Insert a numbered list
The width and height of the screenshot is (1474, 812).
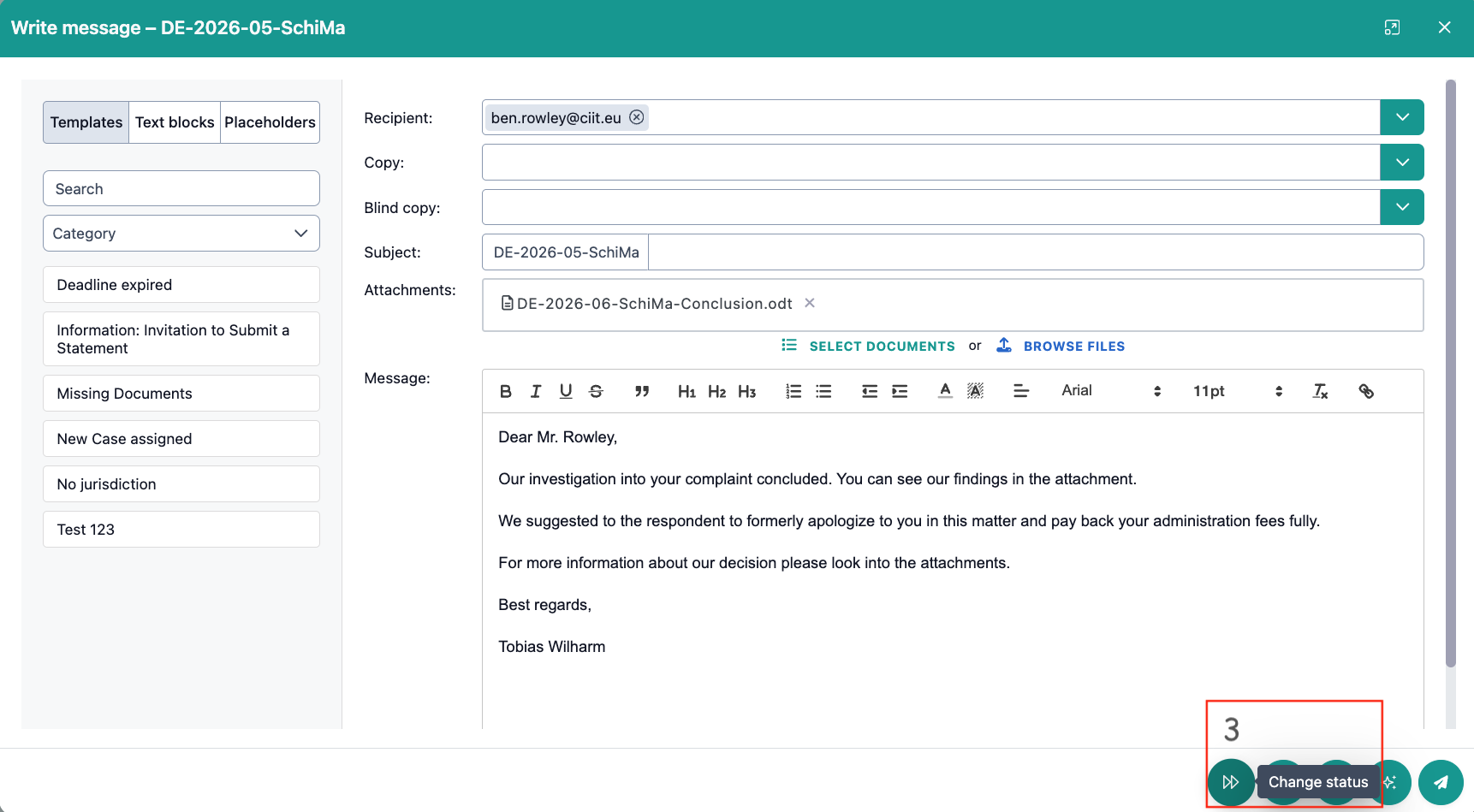(x=793, y=391)
